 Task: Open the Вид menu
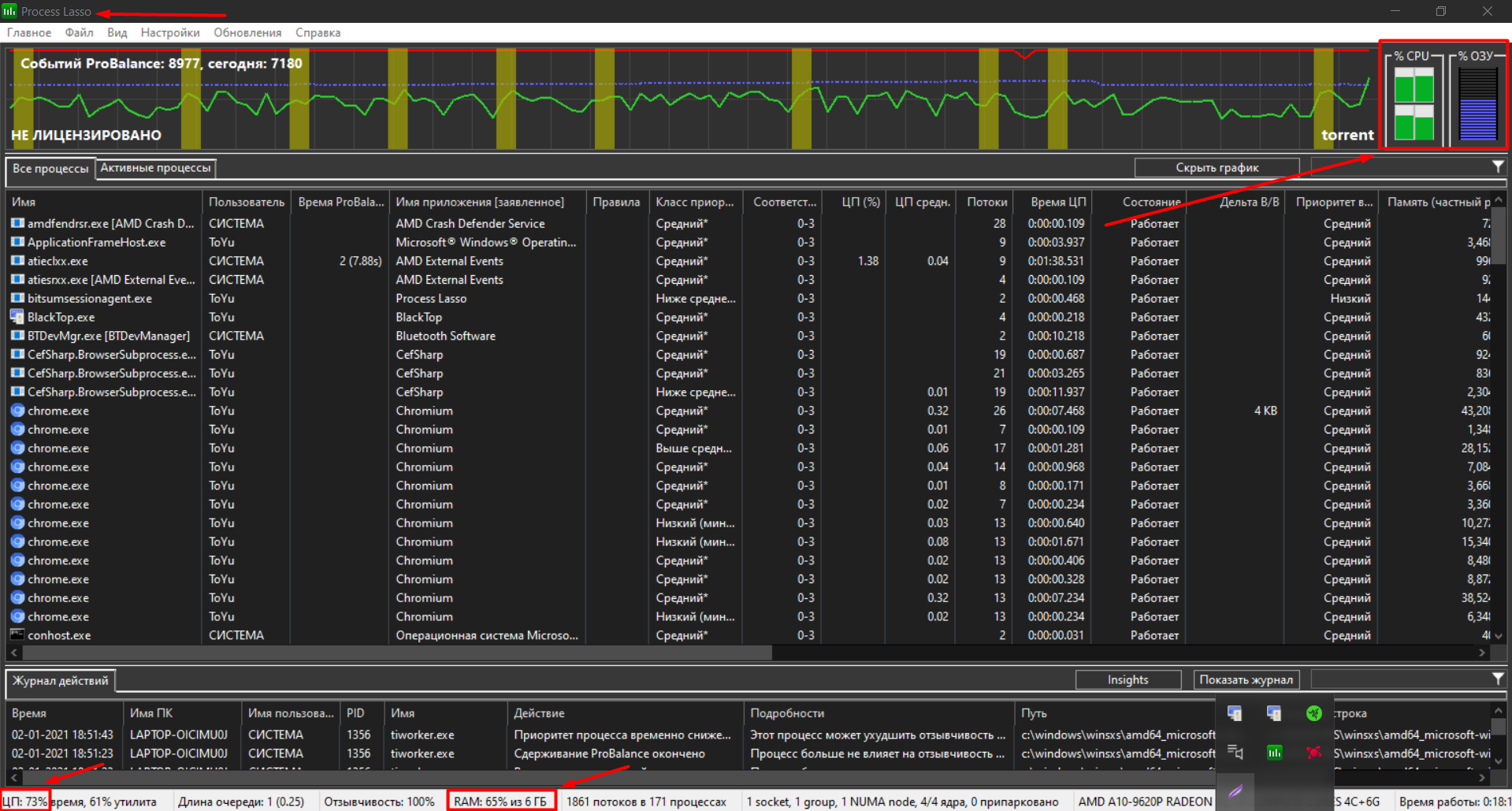pyautogui.click(x=117, y=32)
